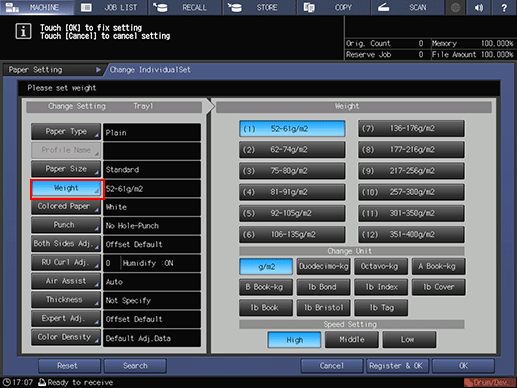The width and height of the screenshot is (517, 388).
Task: Change unit to lb Index
Action: point(381,287)
